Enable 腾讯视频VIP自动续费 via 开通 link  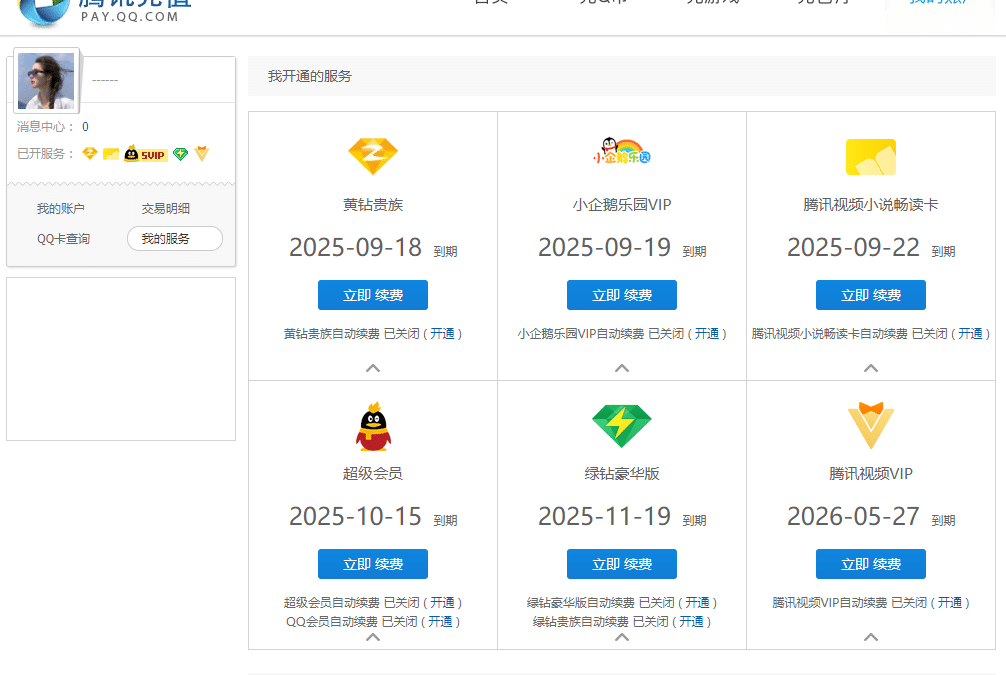point(950,602)
